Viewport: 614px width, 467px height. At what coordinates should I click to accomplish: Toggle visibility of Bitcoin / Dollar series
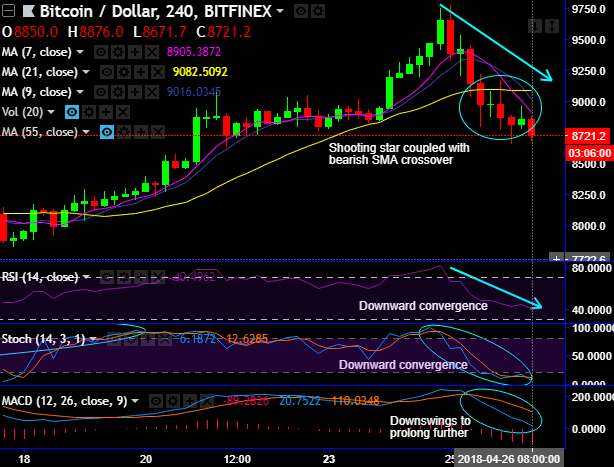301,11
